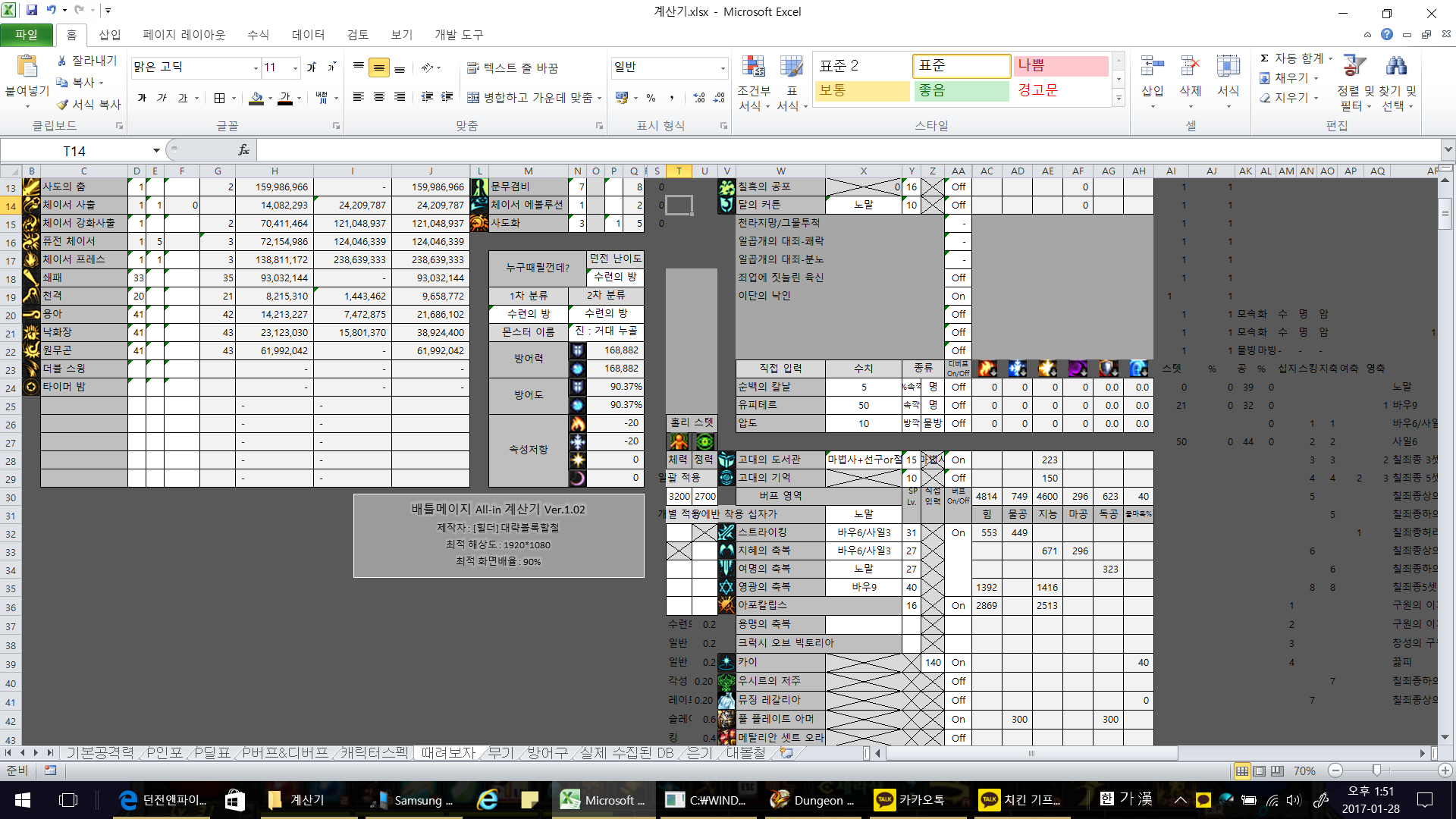Click the borders icon in font group
Viewport: 1456px width, 819px height.
219,98
